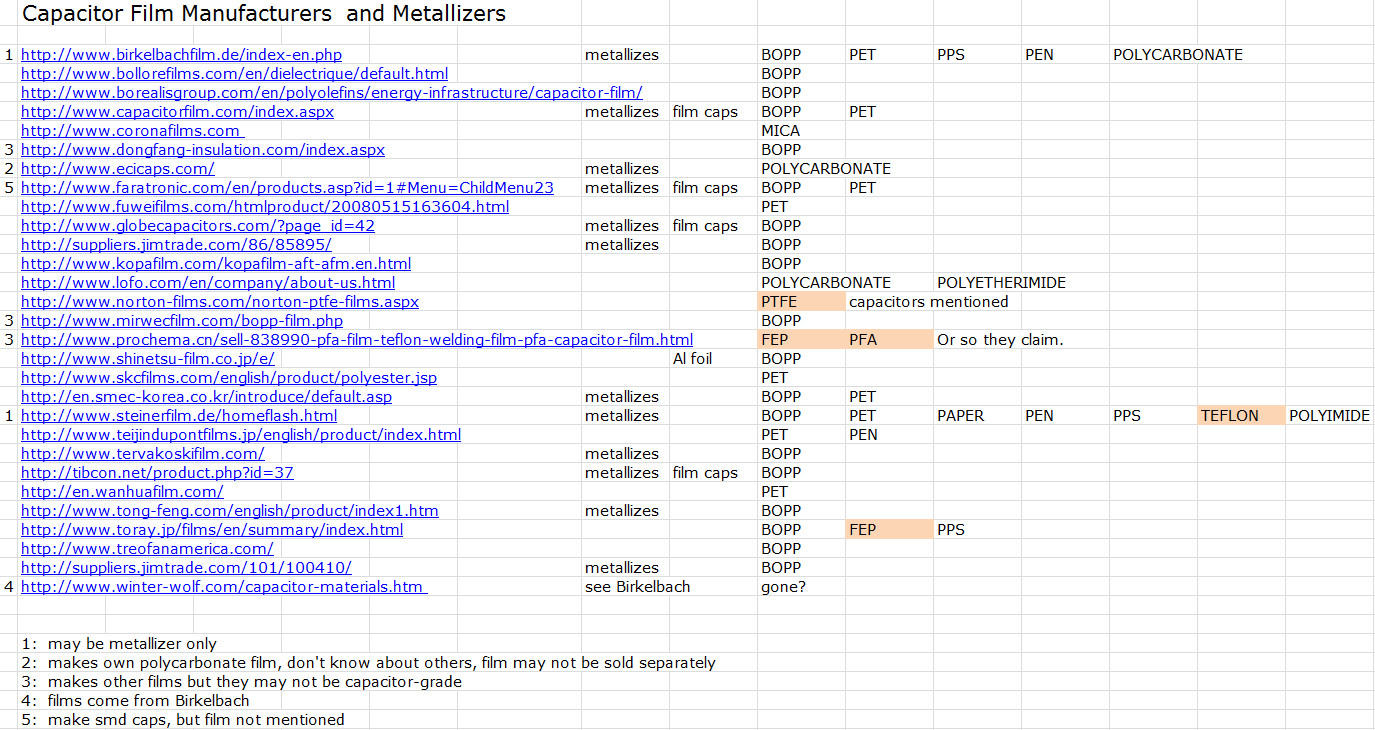Open the en.smec-korea.co.kr link
The image size is (1375, 730).
click(x=206, y=397)
